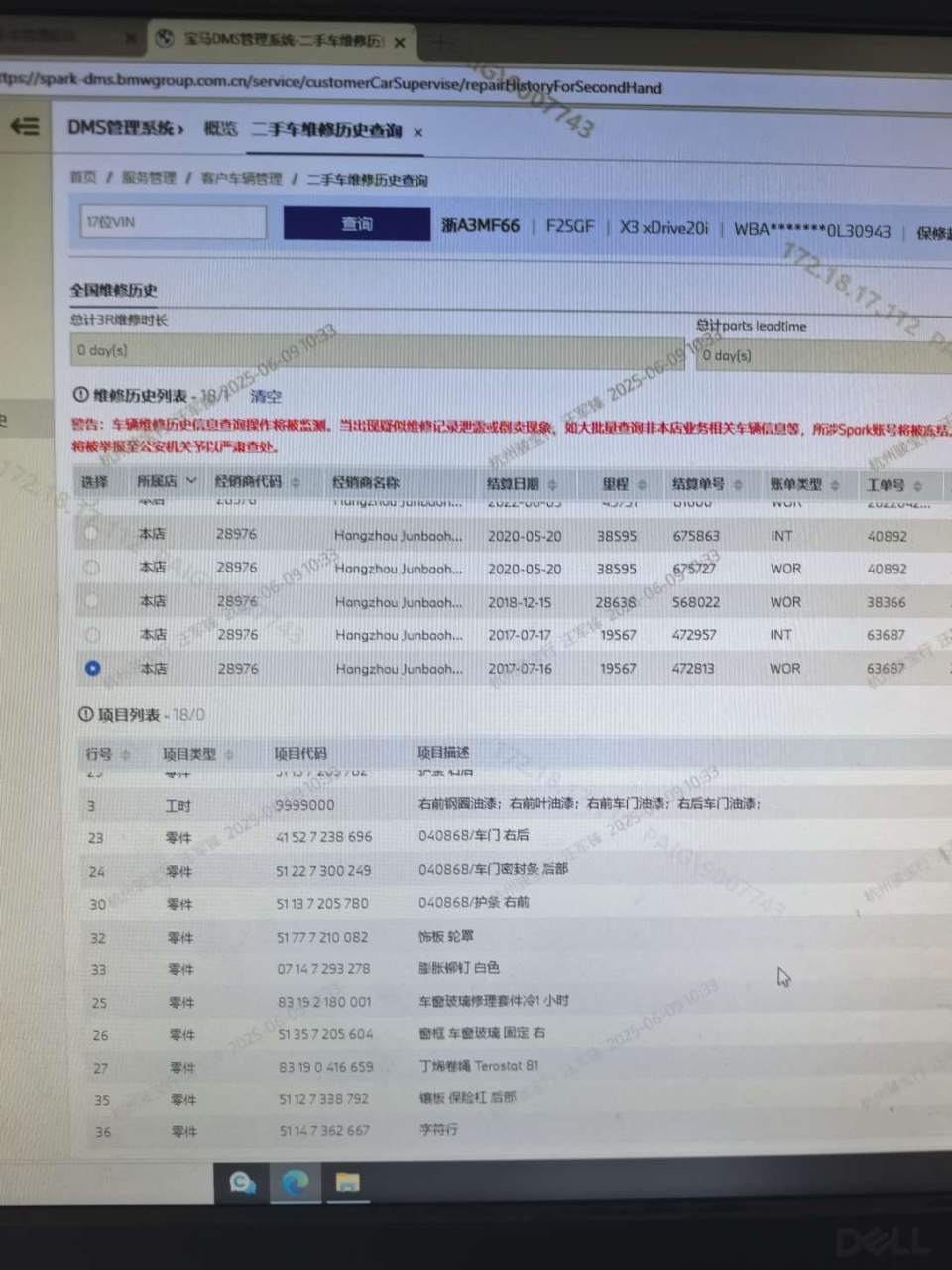Click part code 51 13 7 205 780
This screenshot has height=1270, width=952.
point(322,904)
